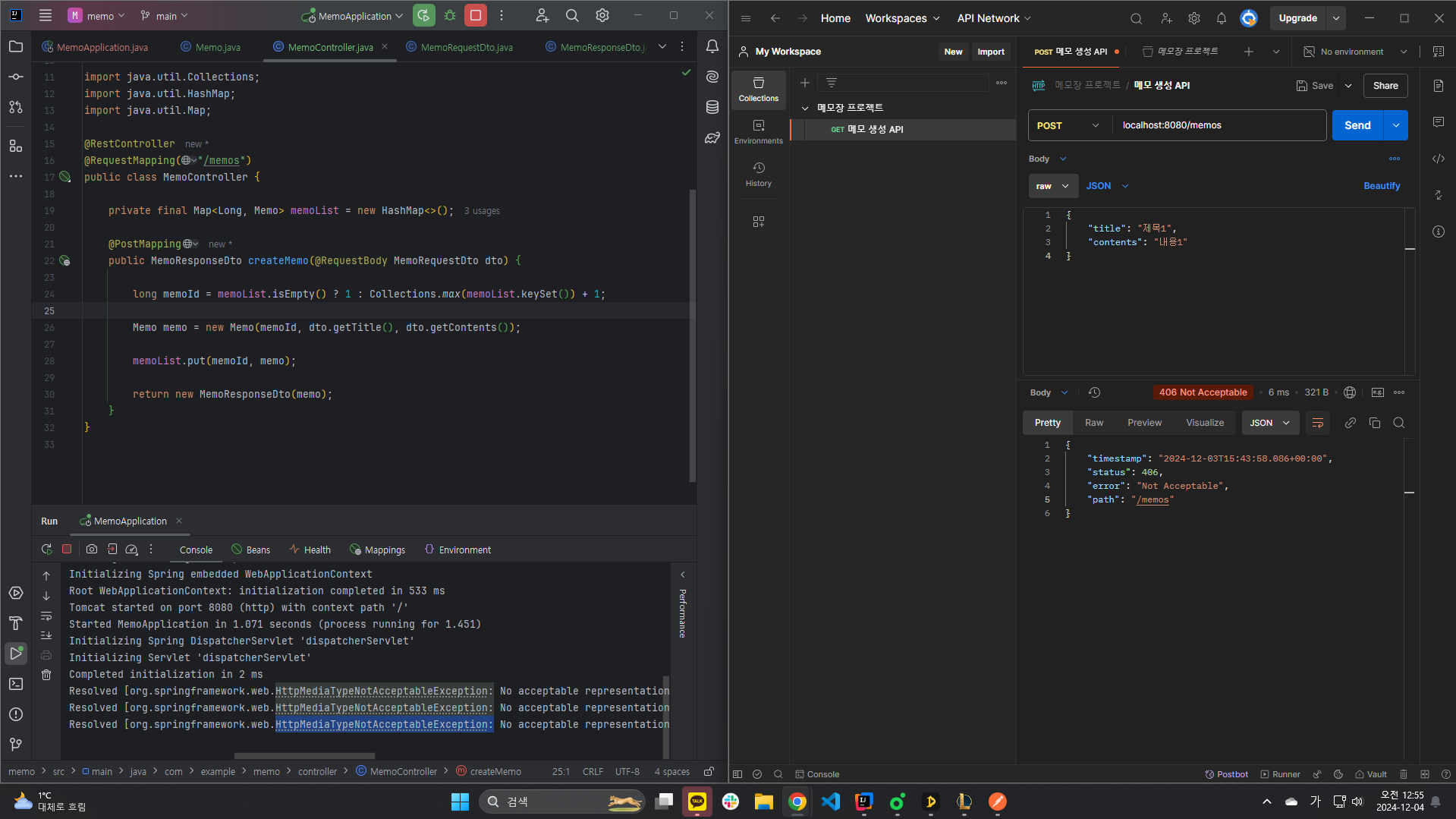Click search response magnifier icon in Postman
1456x819 pixels.
(x=1399, y=423)
